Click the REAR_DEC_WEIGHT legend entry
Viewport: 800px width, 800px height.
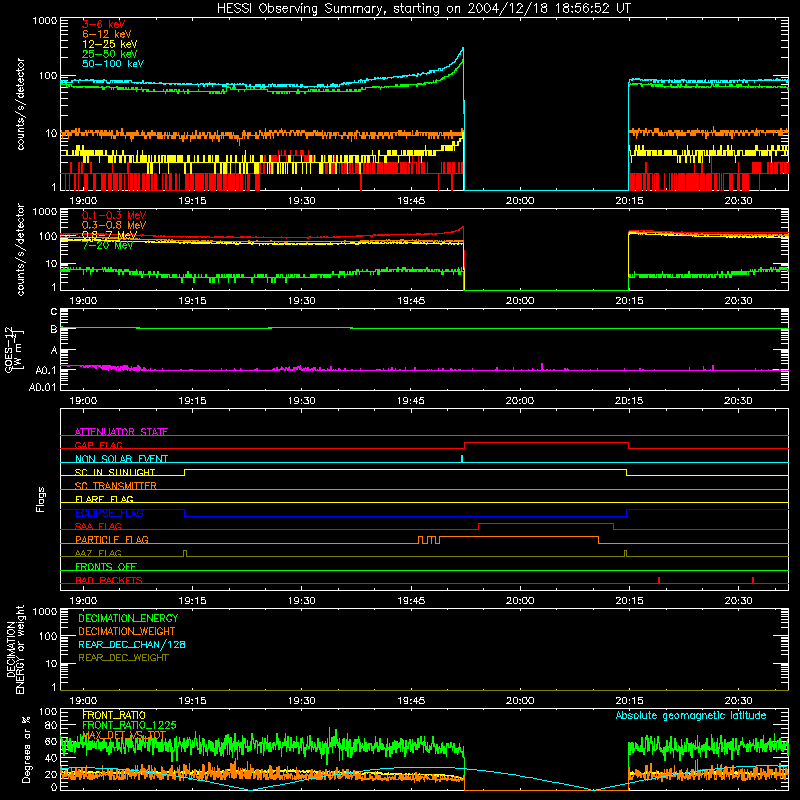click(x=123, y=658)
